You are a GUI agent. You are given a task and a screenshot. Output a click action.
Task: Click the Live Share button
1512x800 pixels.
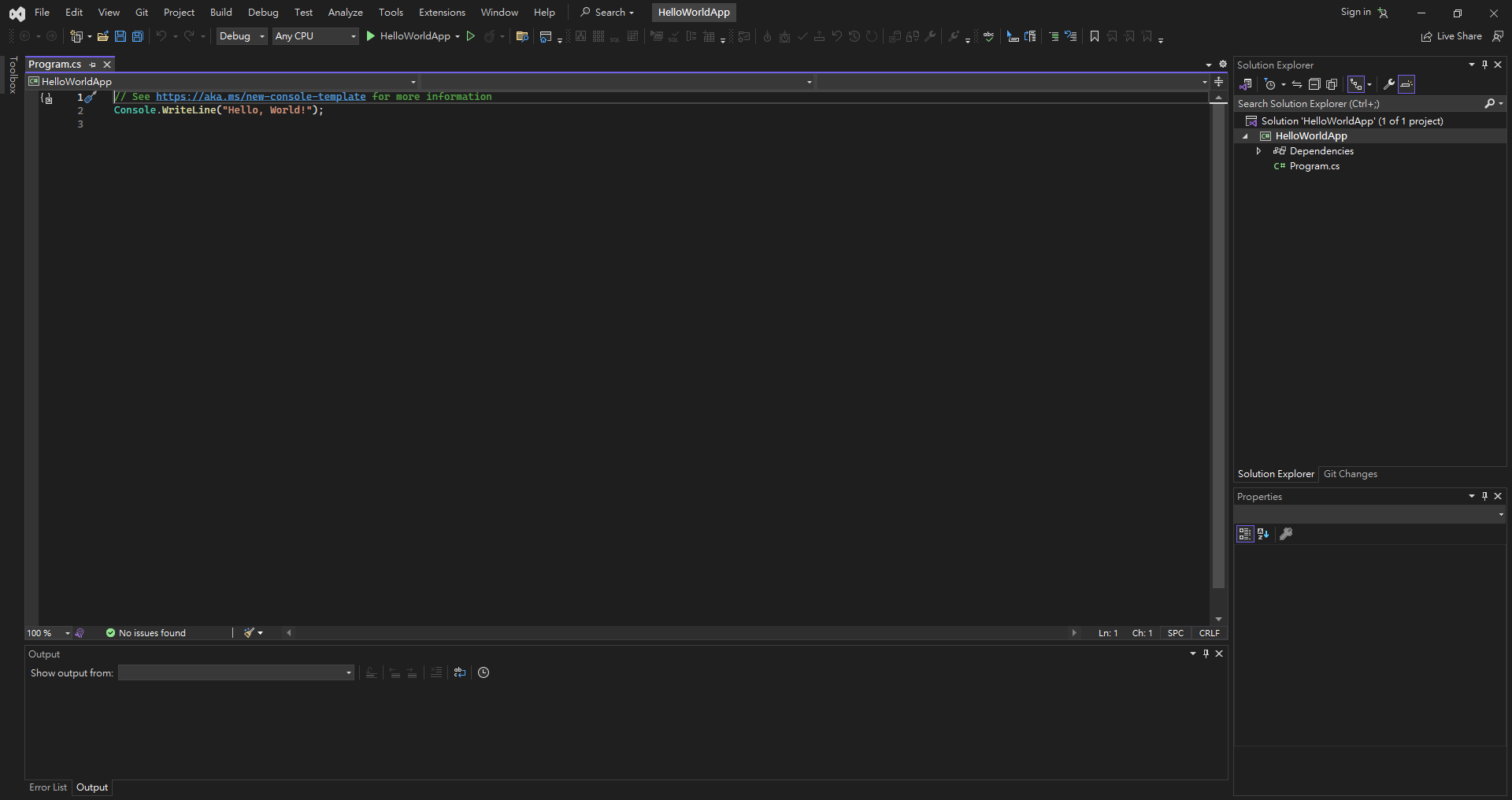tap(1451, 36)
